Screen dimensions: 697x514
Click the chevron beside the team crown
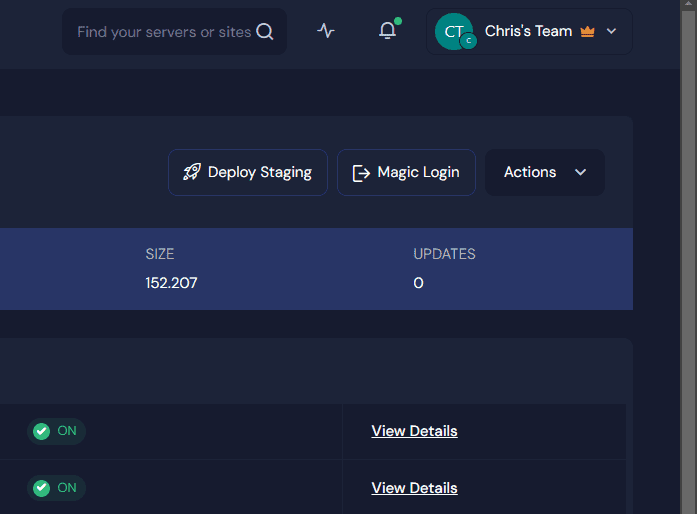[612, 32]
